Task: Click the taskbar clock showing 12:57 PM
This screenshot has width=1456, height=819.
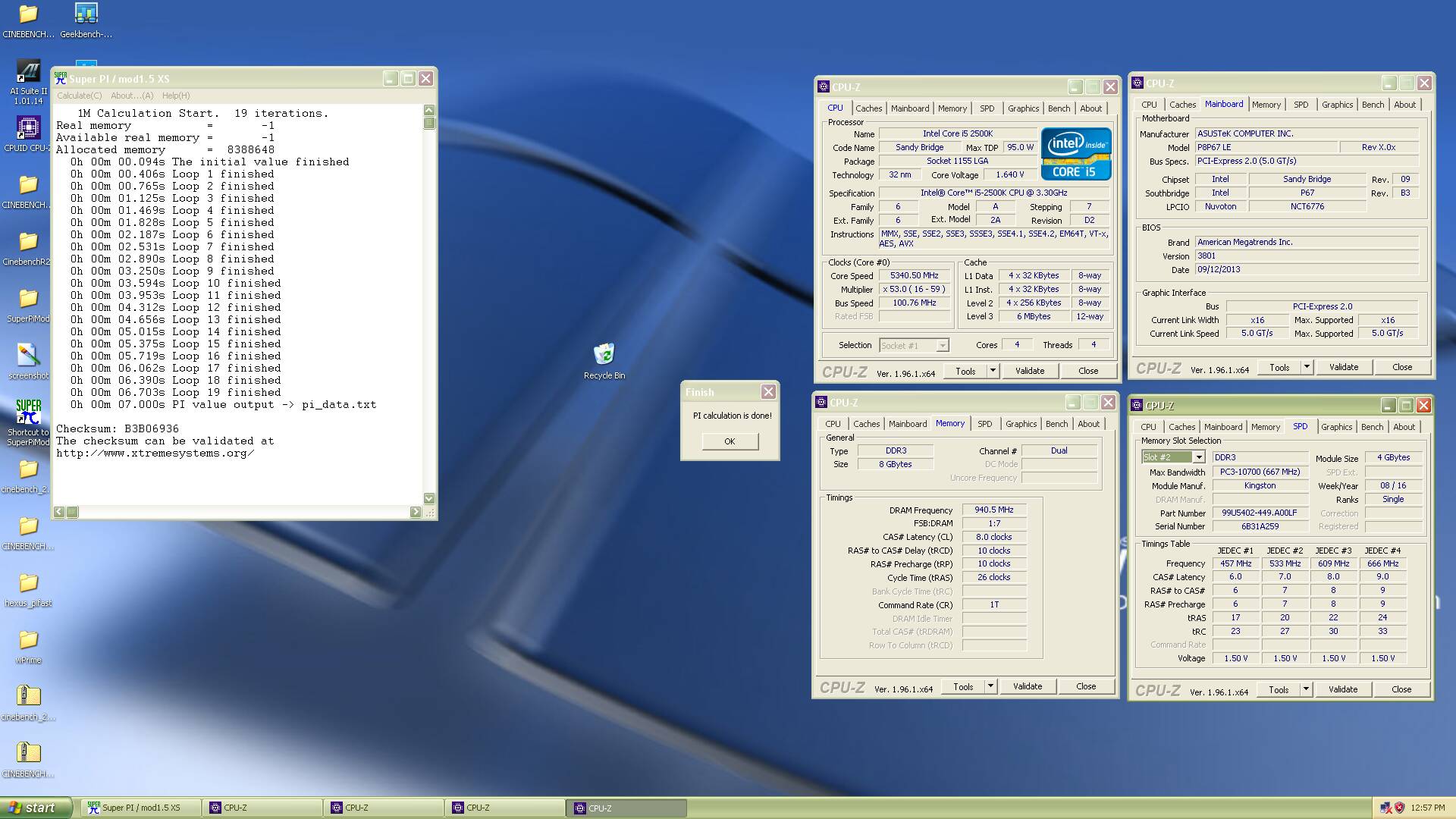Action: [x=1428, y=808]
